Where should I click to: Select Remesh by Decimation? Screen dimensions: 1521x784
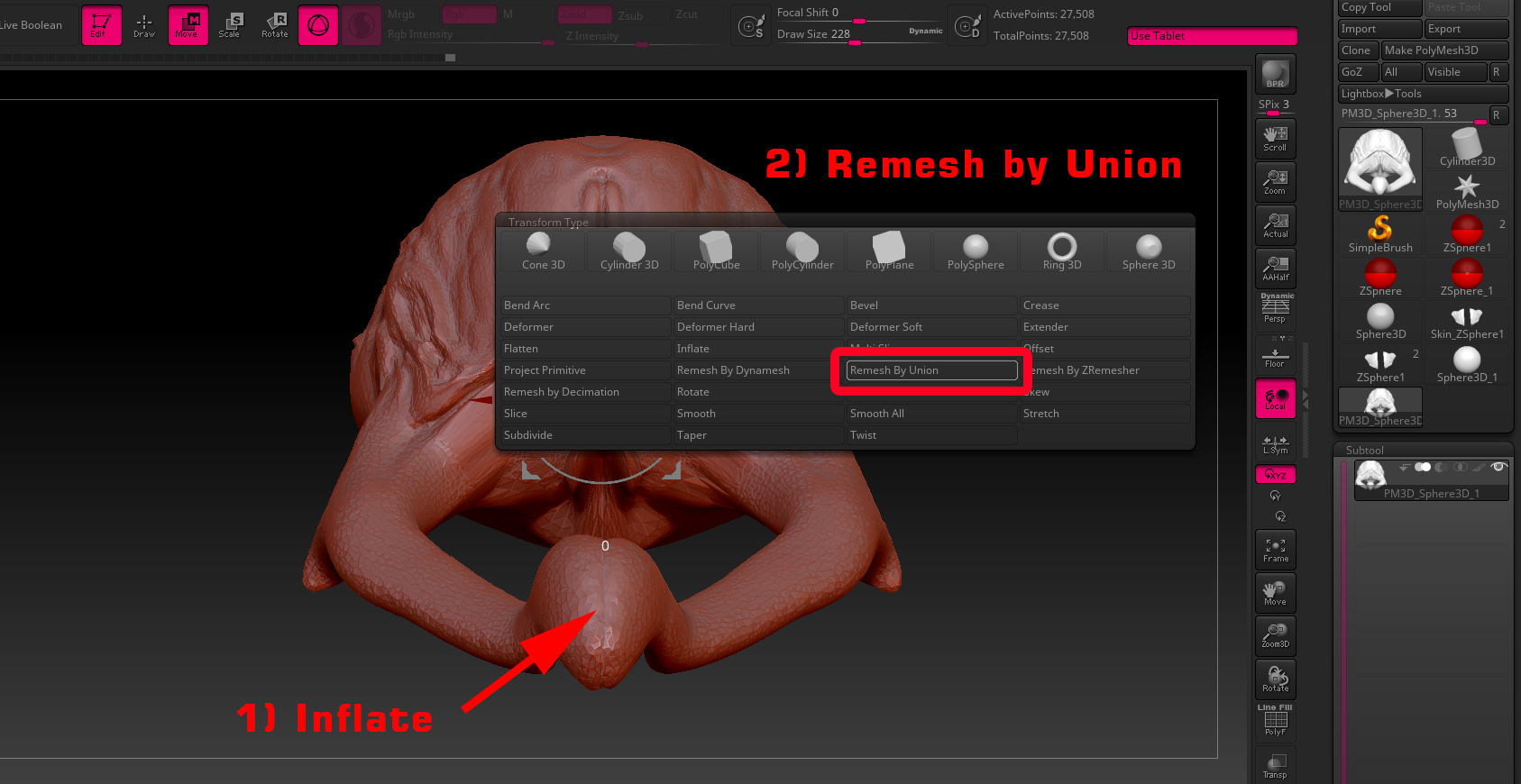(x=586, y=392)
